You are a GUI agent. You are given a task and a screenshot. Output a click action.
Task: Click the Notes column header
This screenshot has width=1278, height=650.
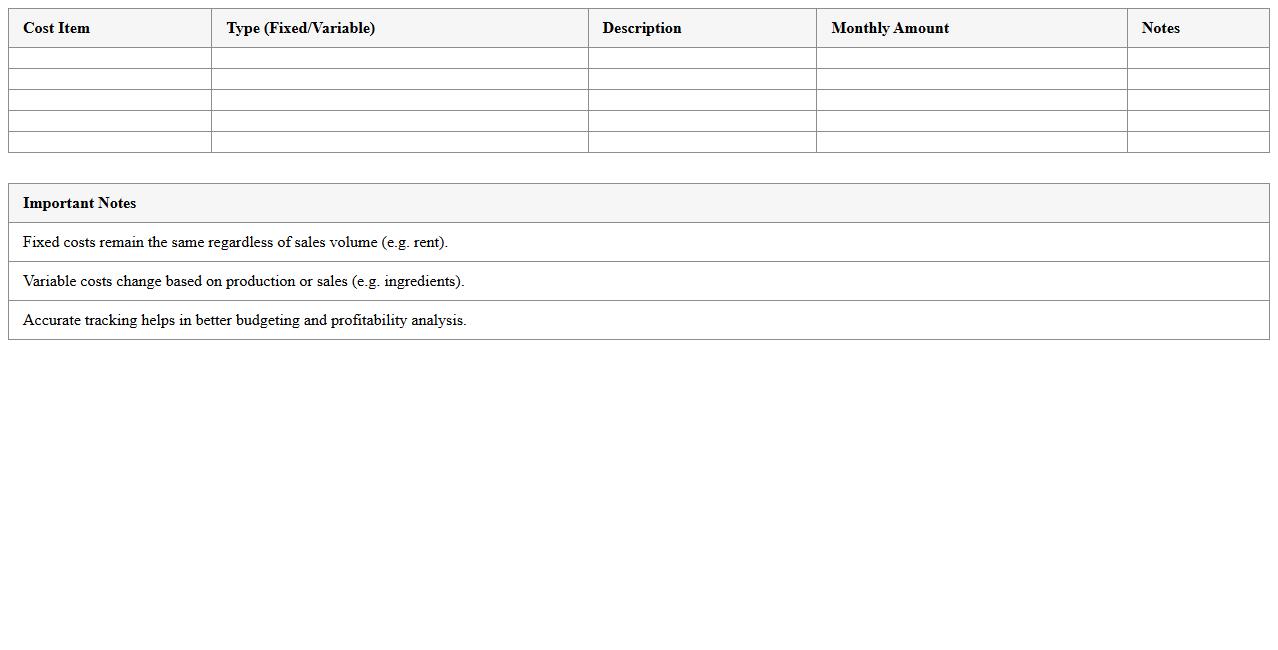(x=1160, y=28)
